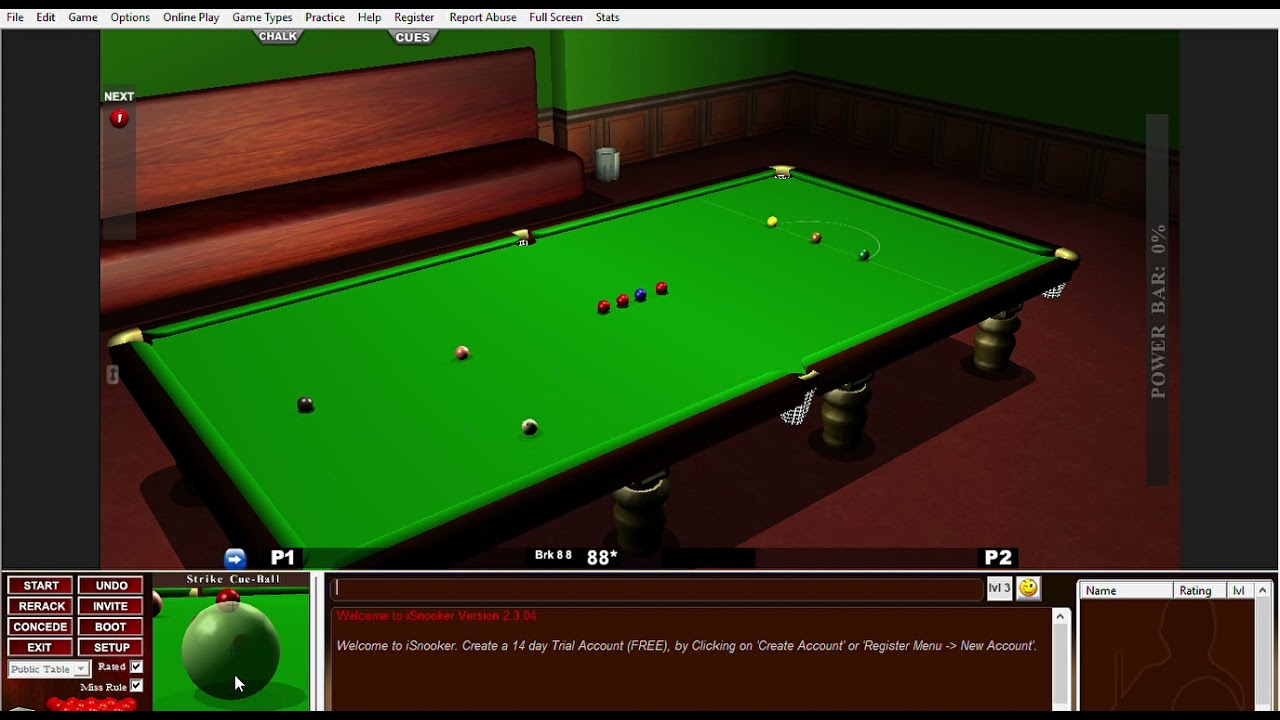Screen dimensions: 1280x720
Task: Select the brown ball on the baulk line
Action: click(816, 238)
